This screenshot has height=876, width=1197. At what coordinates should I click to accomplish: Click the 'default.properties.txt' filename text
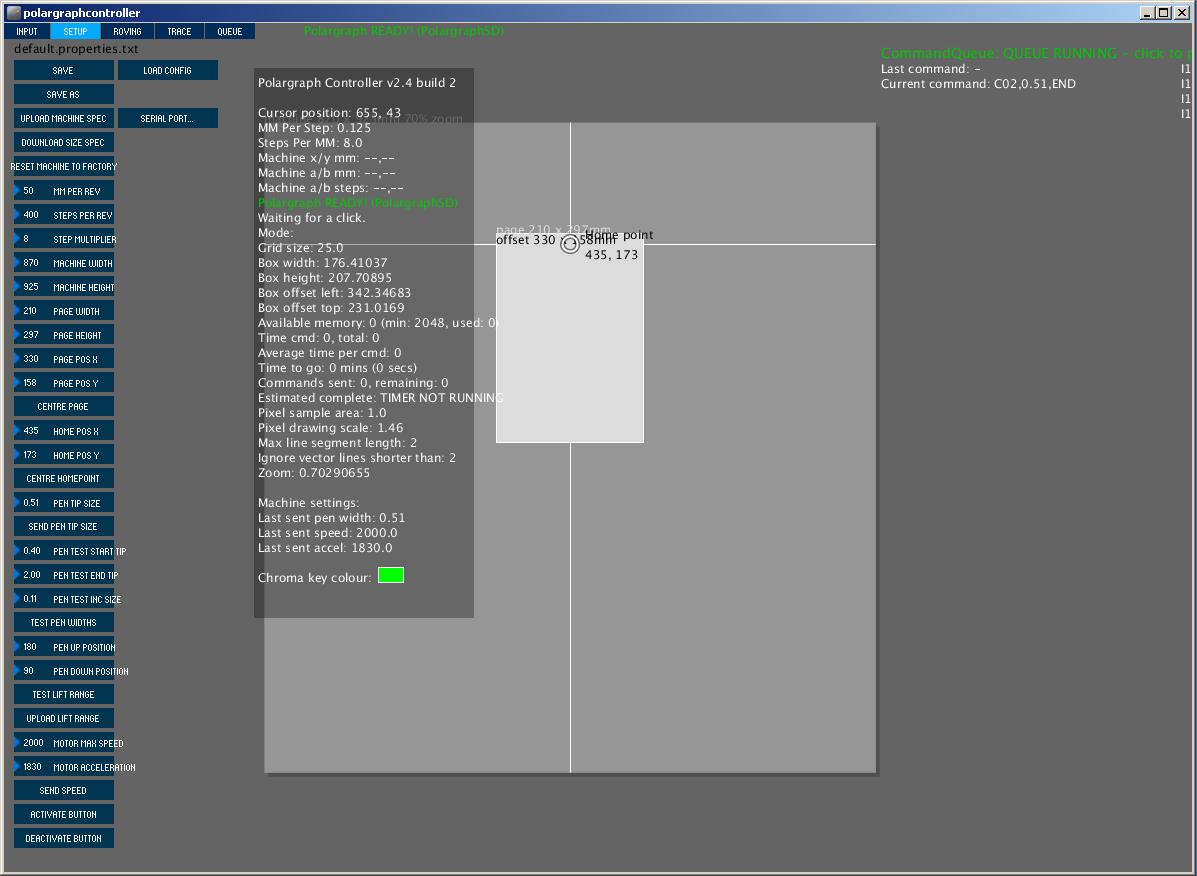pos(76,49)
